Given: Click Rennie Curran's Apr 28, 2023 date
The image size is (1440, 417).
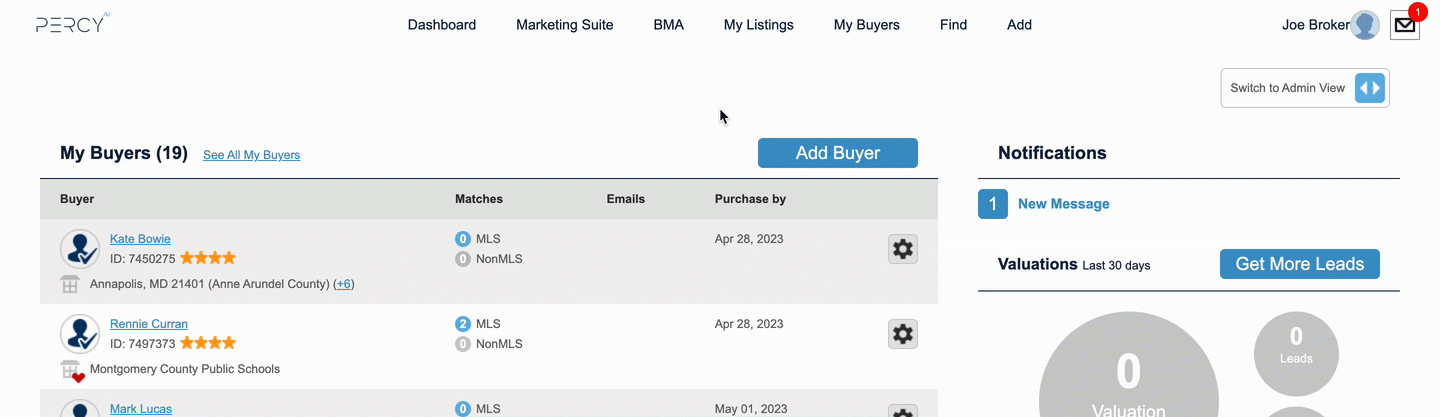Looking at the screenshot, I should pos(749,324).
